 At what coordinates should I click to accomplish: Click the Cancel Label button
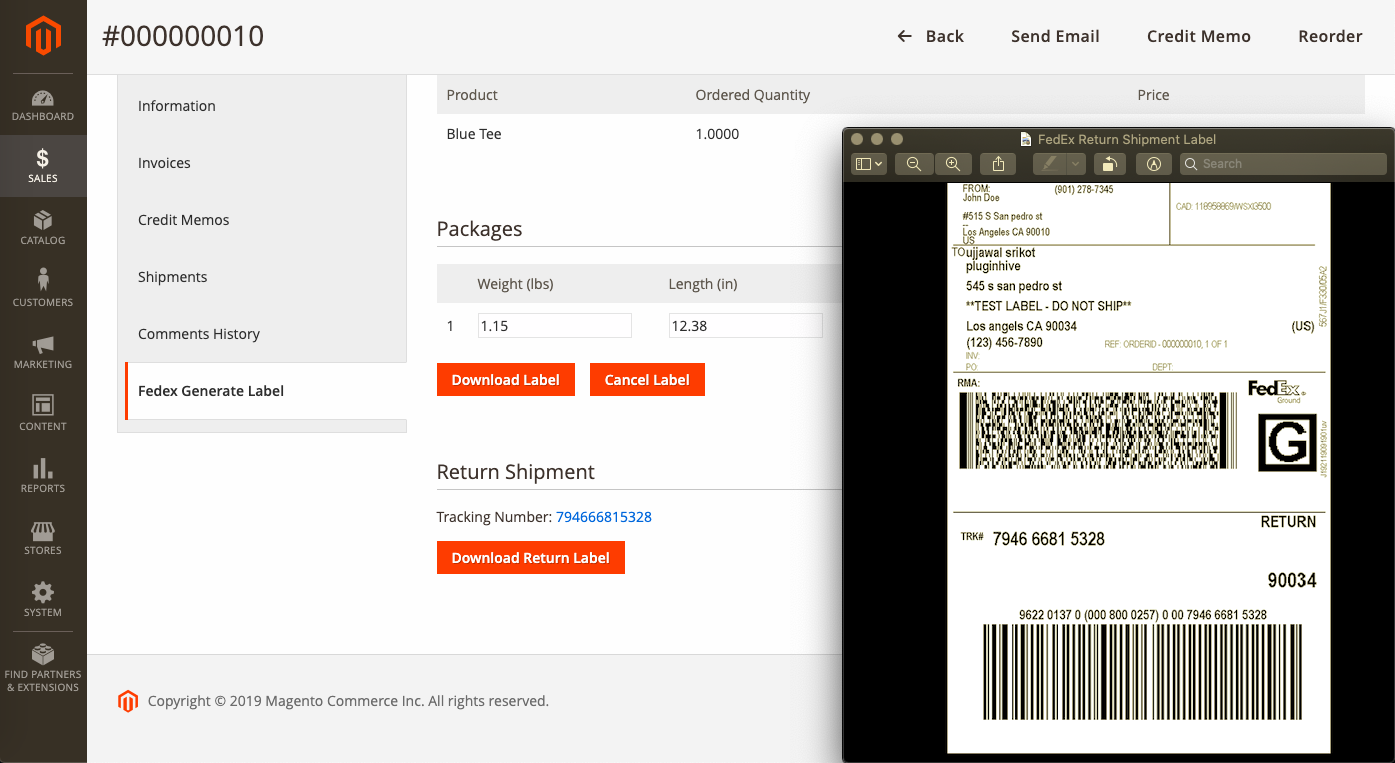coord(647,380)
